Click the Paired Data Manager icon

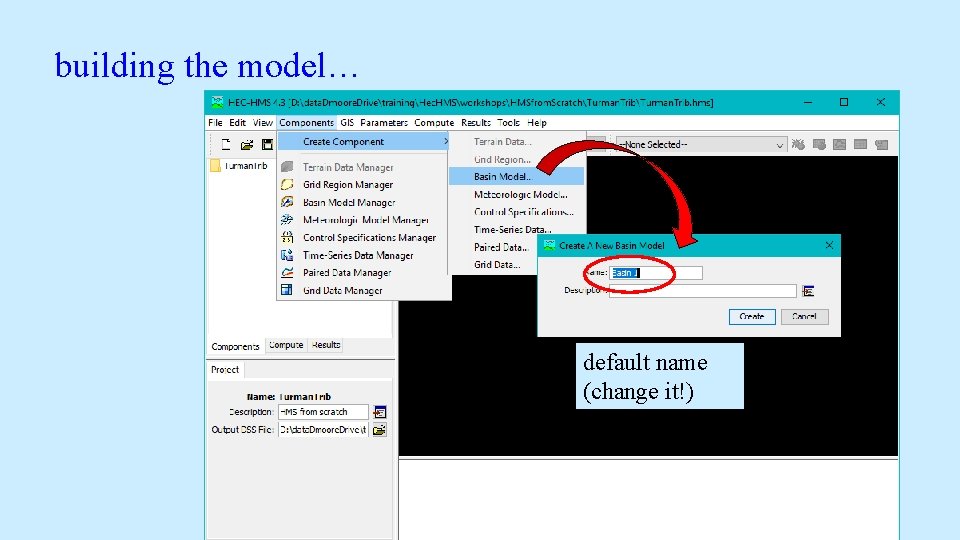[x=287, y=272]
